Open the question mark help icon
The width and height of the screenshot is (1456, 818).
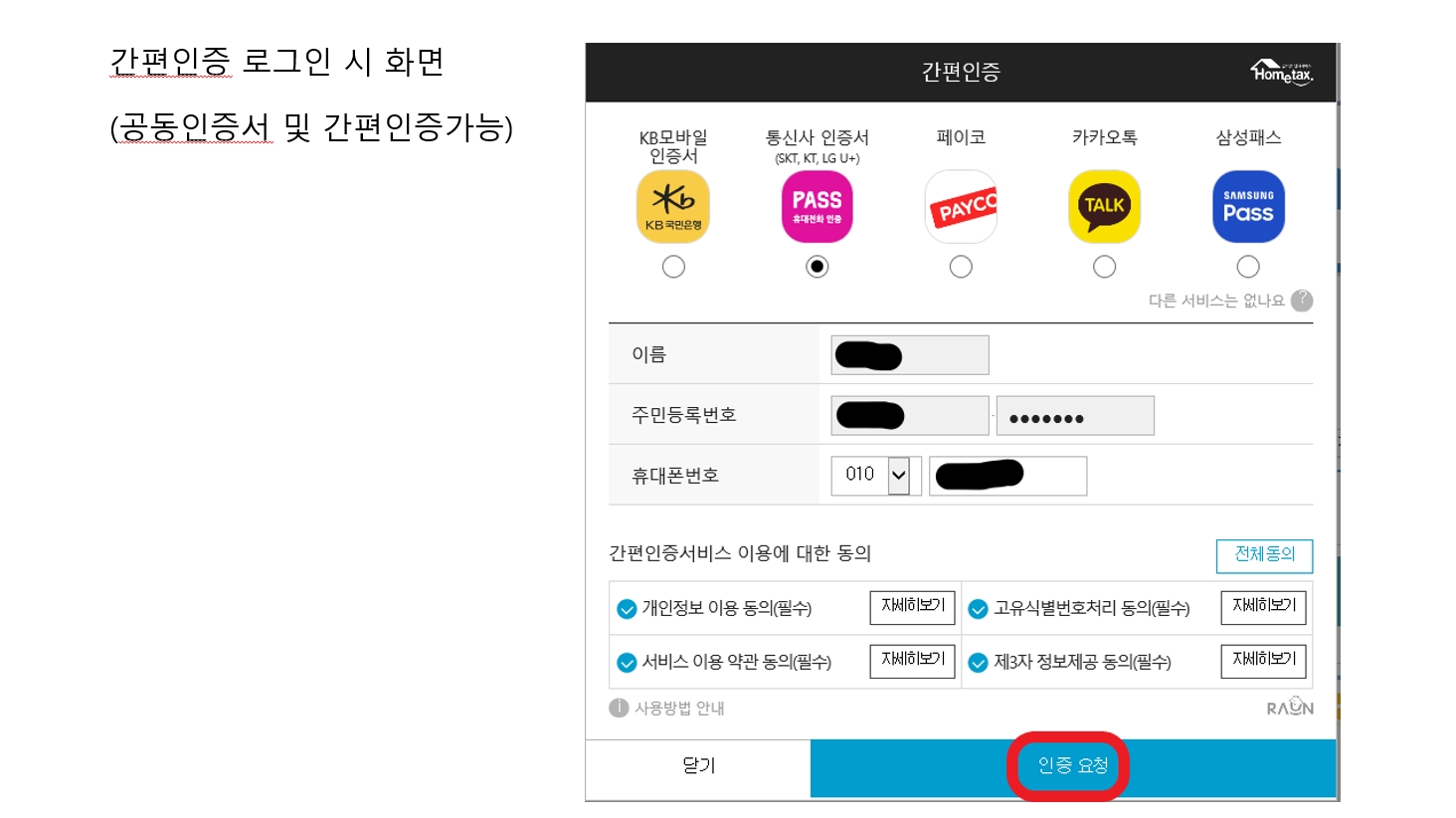pos(1302,301)
